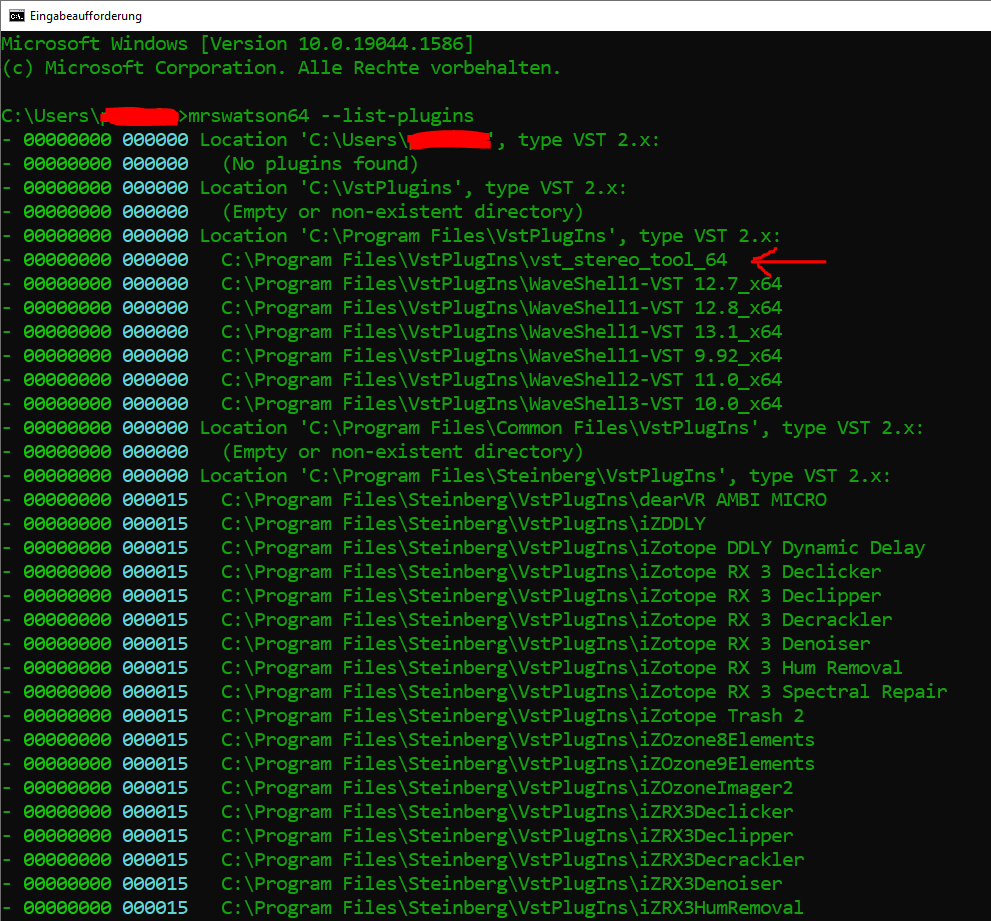Click the Microsoft Windows version line
Image resolution: width=991 pixels, height=921 pixels.
[x=237, y=44]
